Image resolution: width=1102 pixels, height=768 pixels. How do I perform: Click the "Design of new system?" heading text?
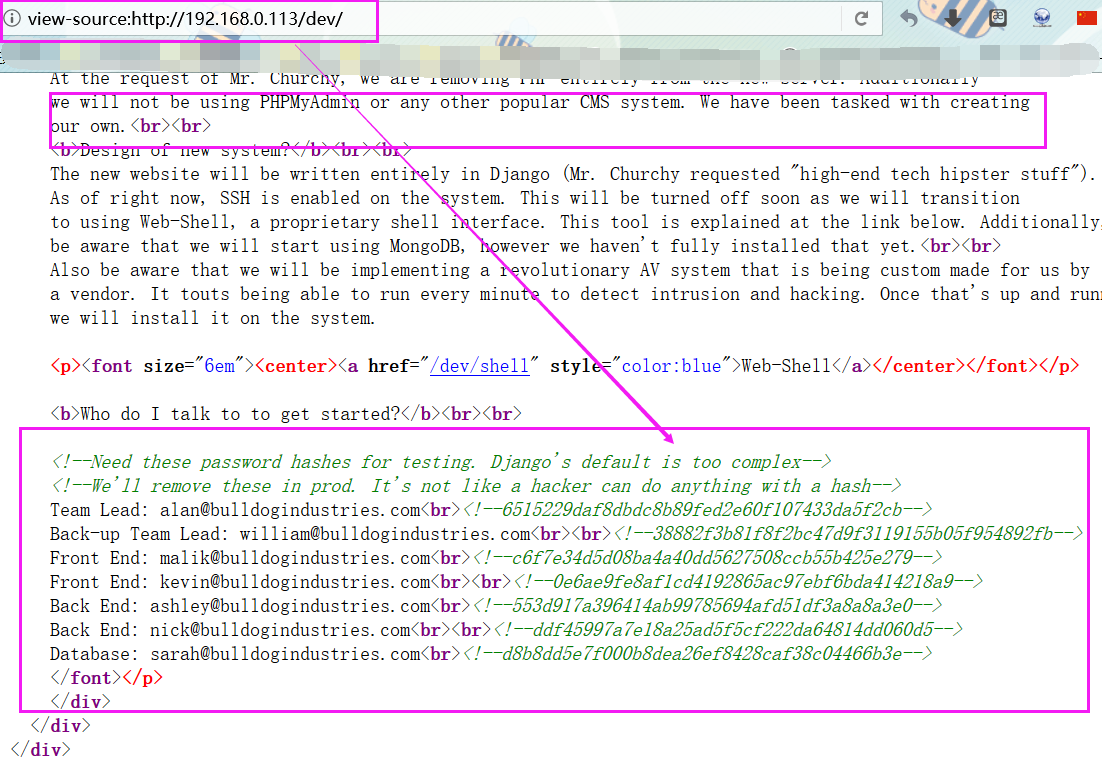click(185, 150)
